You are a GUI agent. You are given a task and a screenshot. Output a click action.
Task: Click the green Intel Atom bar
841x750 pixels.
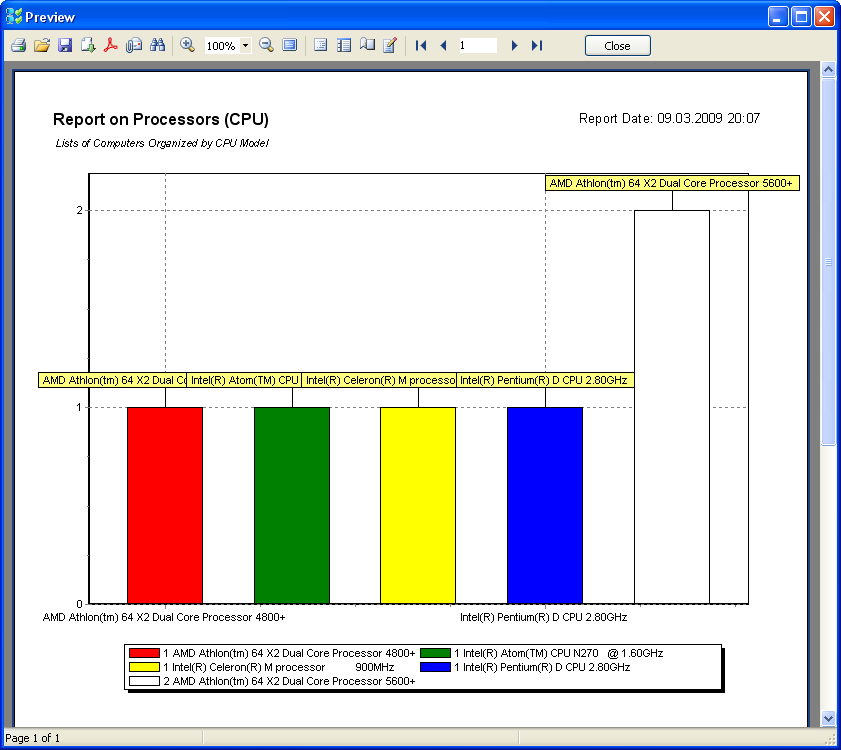click(x=292, y=505)
